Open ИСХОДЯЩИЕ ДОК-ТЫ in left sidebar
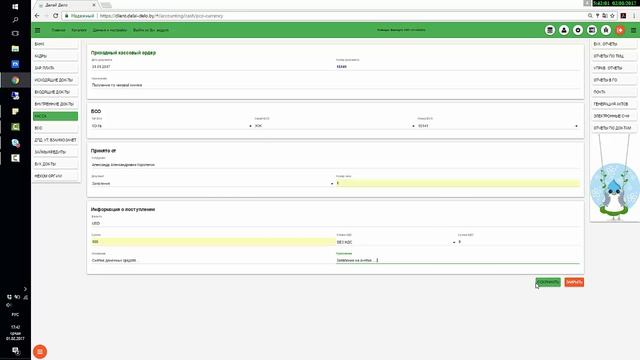Image resolution: width=640 pixels, height=360 pixels. (x=56, y=80)
